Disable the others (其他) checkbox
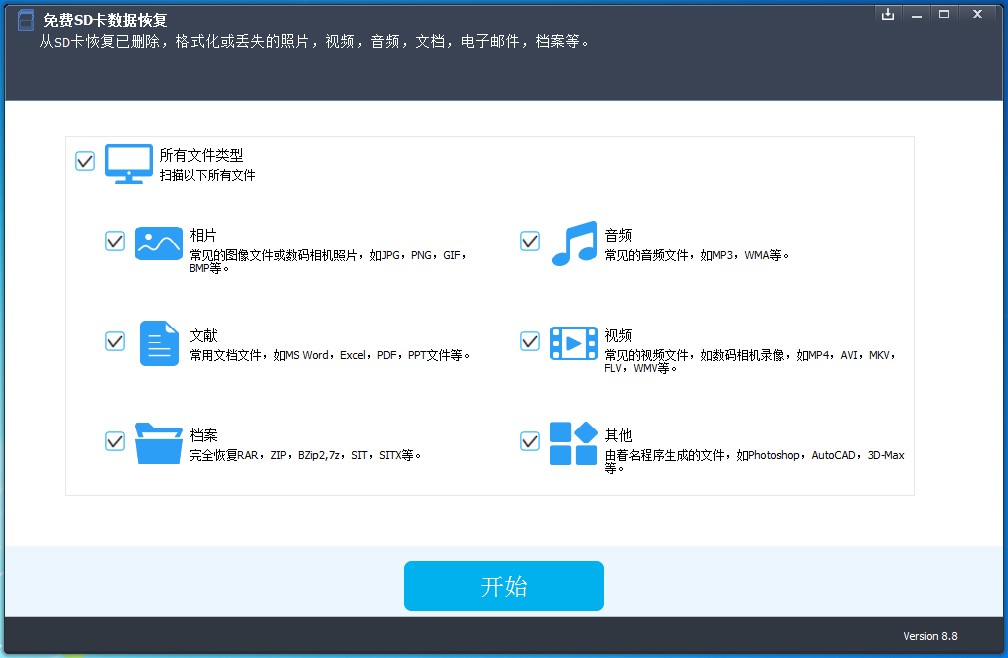Image resolution: width=1008 pixels, height=658 pixels. (530, 441)
